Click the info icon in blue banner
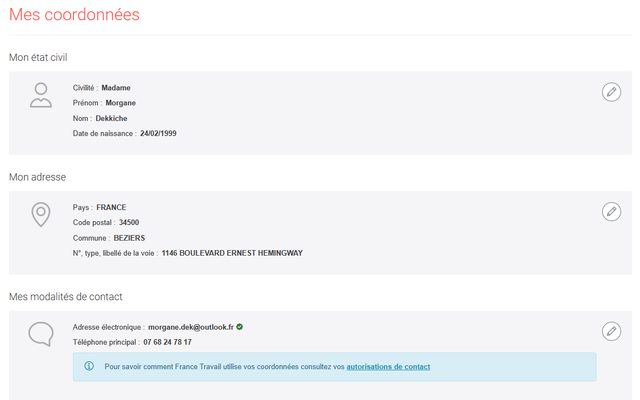This screenshot has height=400, width=640. coord(89,366)
